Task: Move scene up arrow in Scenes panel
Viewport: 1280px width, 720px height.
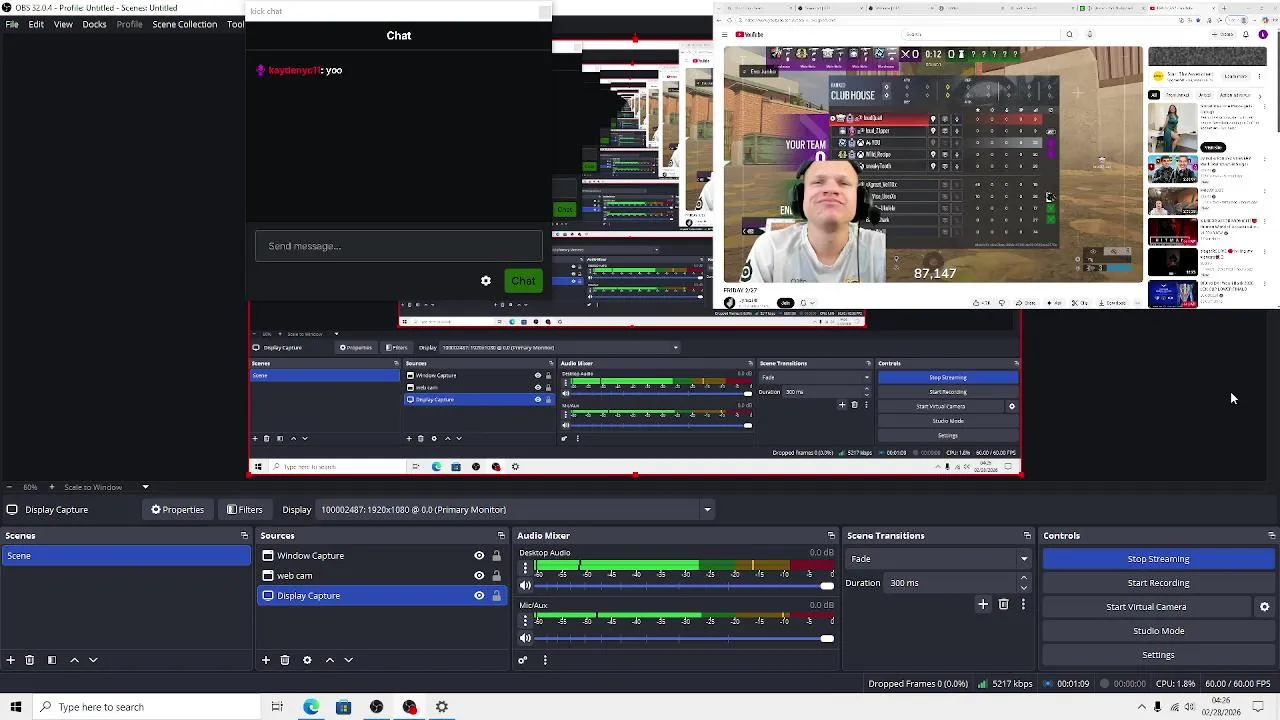Action: [x=74, y=660]
